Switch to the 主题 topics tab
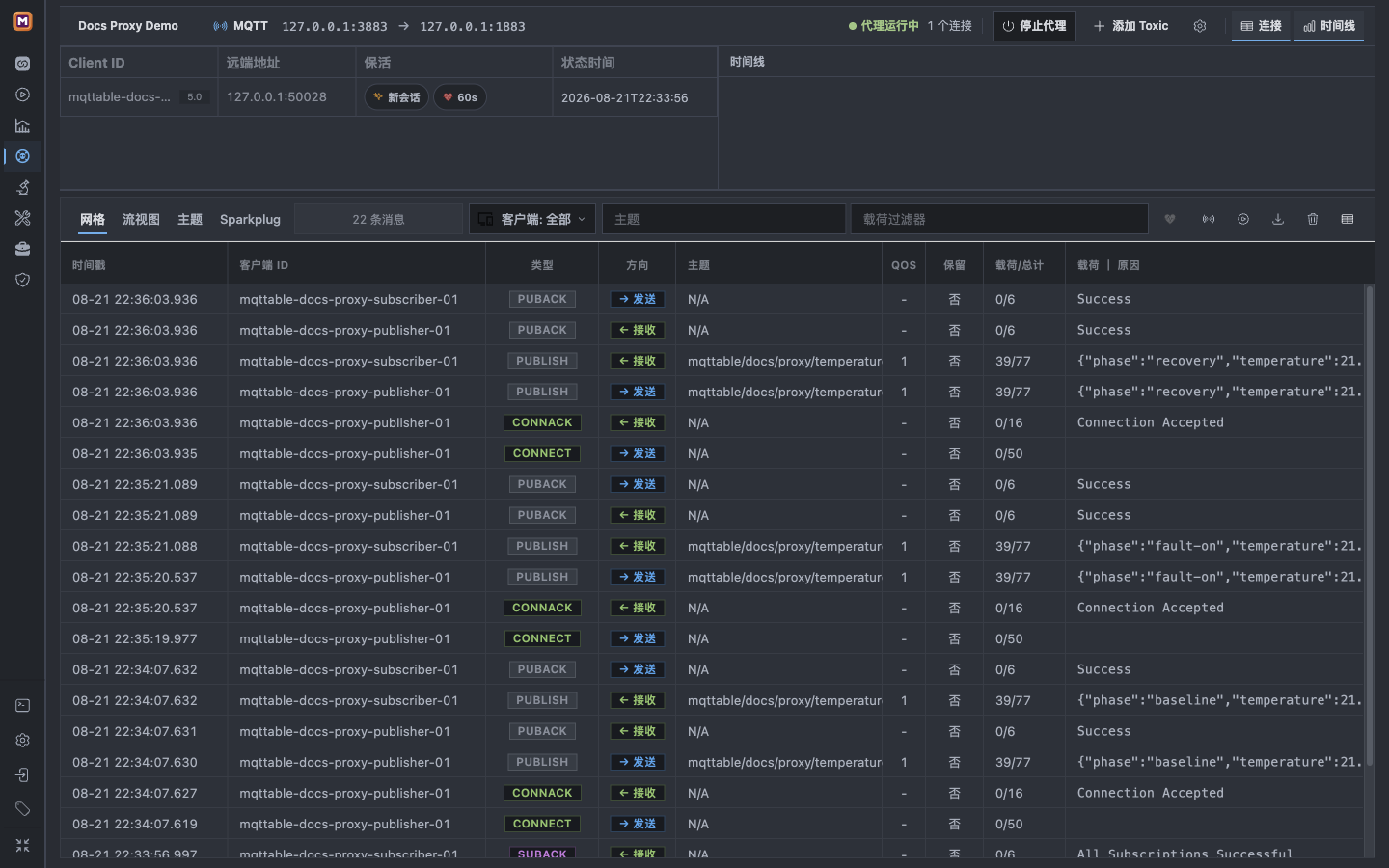1389x868 pixels. pyautogui.click(x=190, y=219)
